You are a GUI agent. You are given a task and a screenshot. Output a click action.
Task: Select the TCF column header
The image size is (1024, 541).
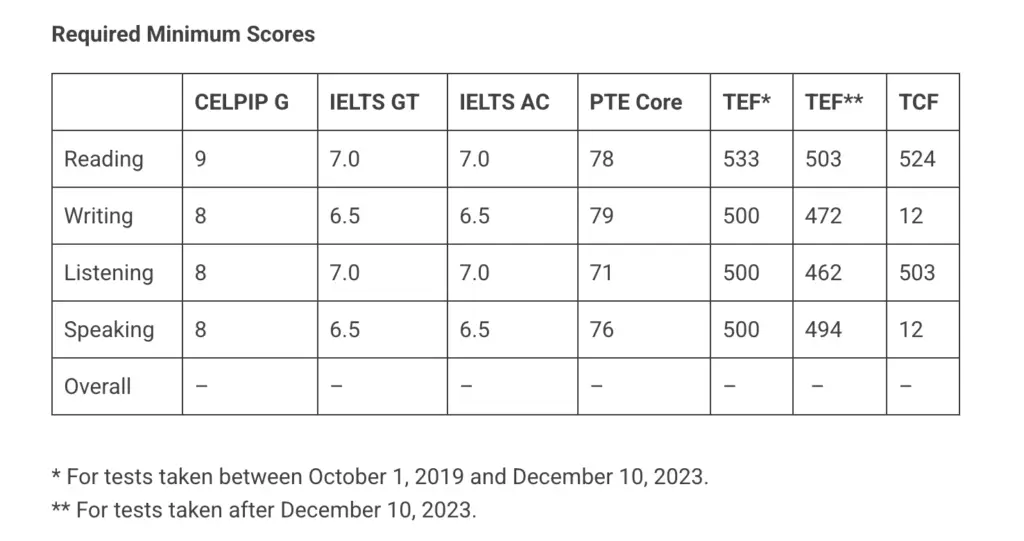pyautogui.click(x=918, y=102)
